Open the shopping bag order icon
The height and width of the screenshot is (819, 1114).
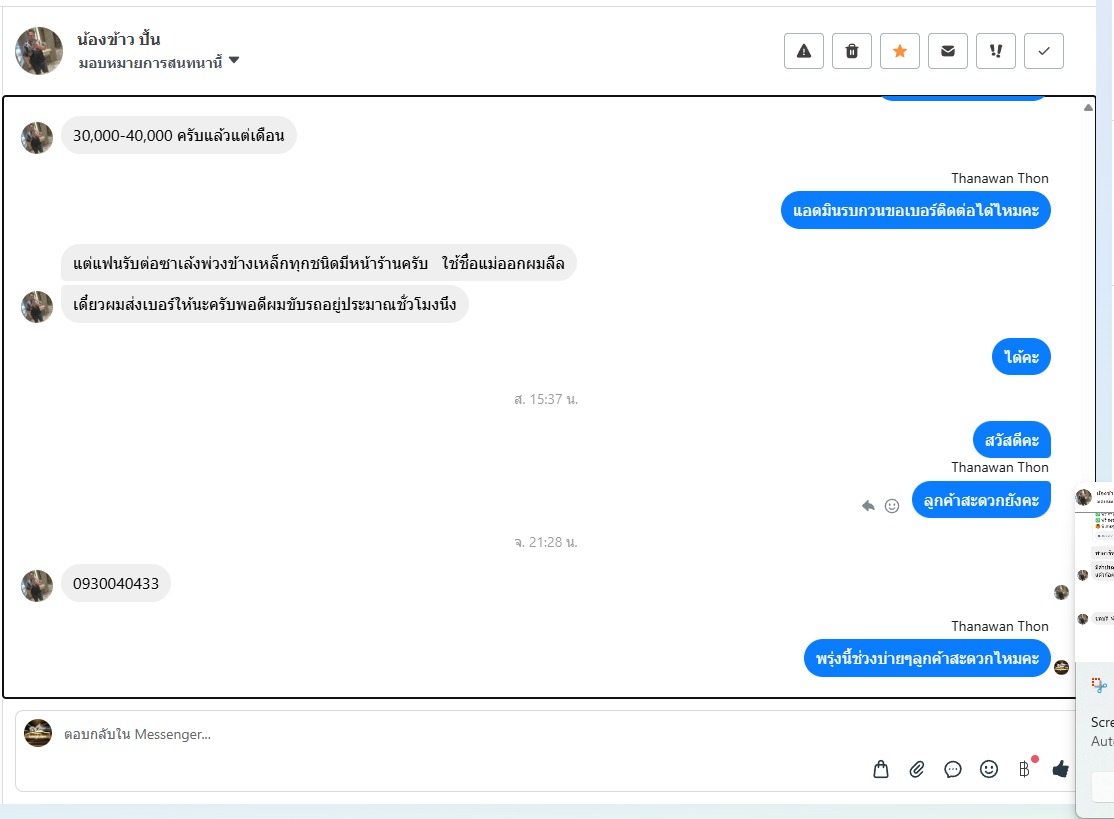881,769
